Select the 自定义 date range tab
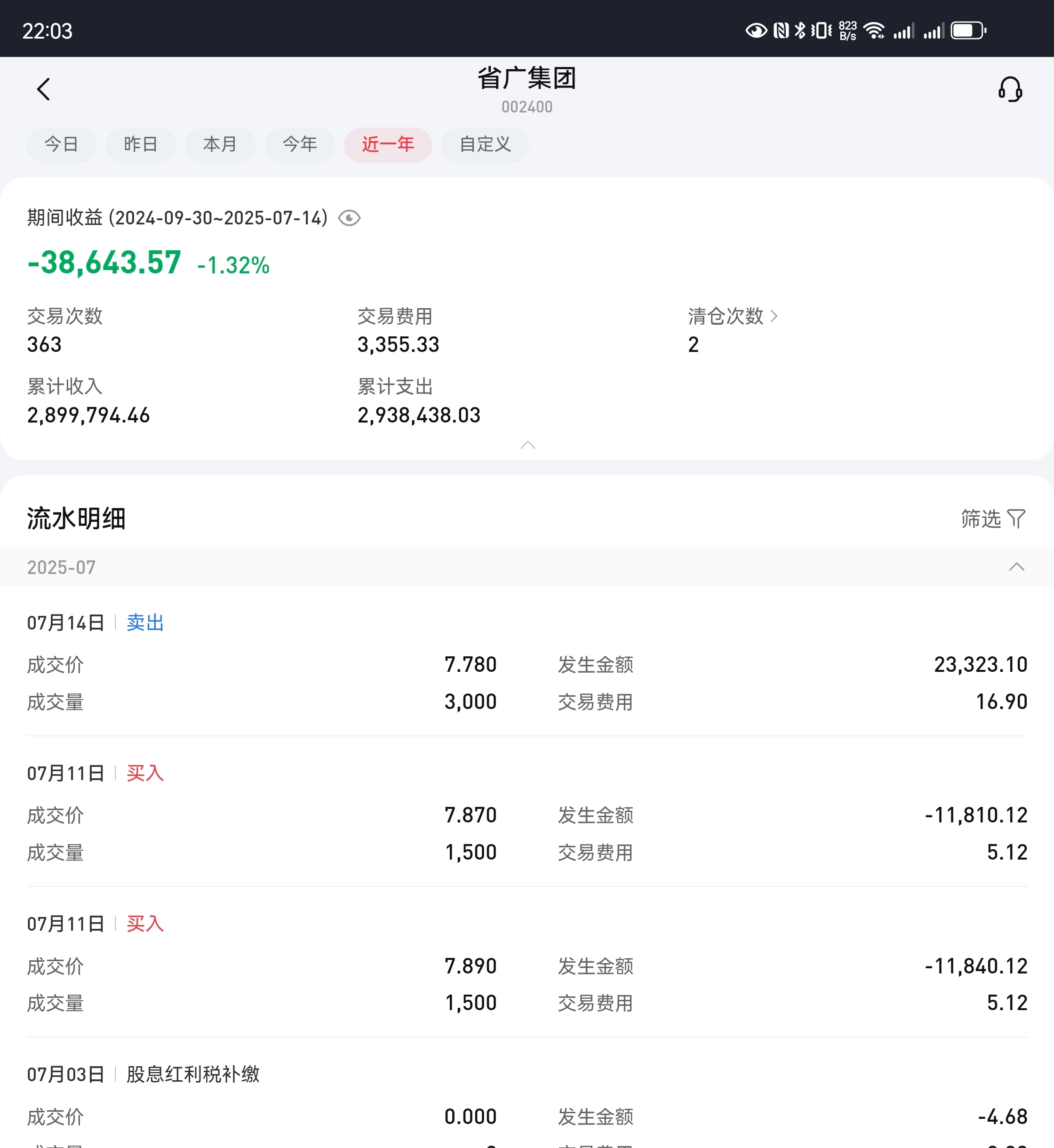 click(x=486, y=144)
